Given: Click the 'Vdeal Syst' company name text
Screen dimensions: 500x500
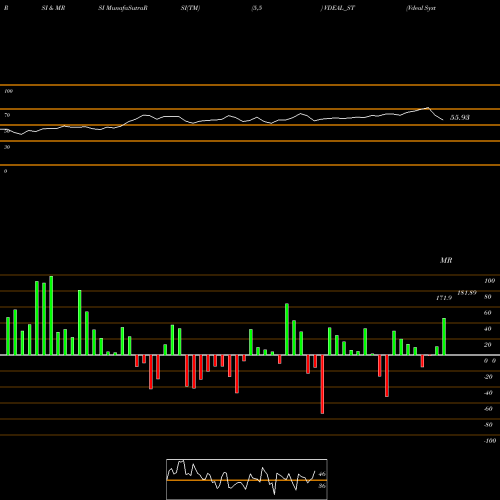Looking at the screenshot, I should tap(421, 8).
